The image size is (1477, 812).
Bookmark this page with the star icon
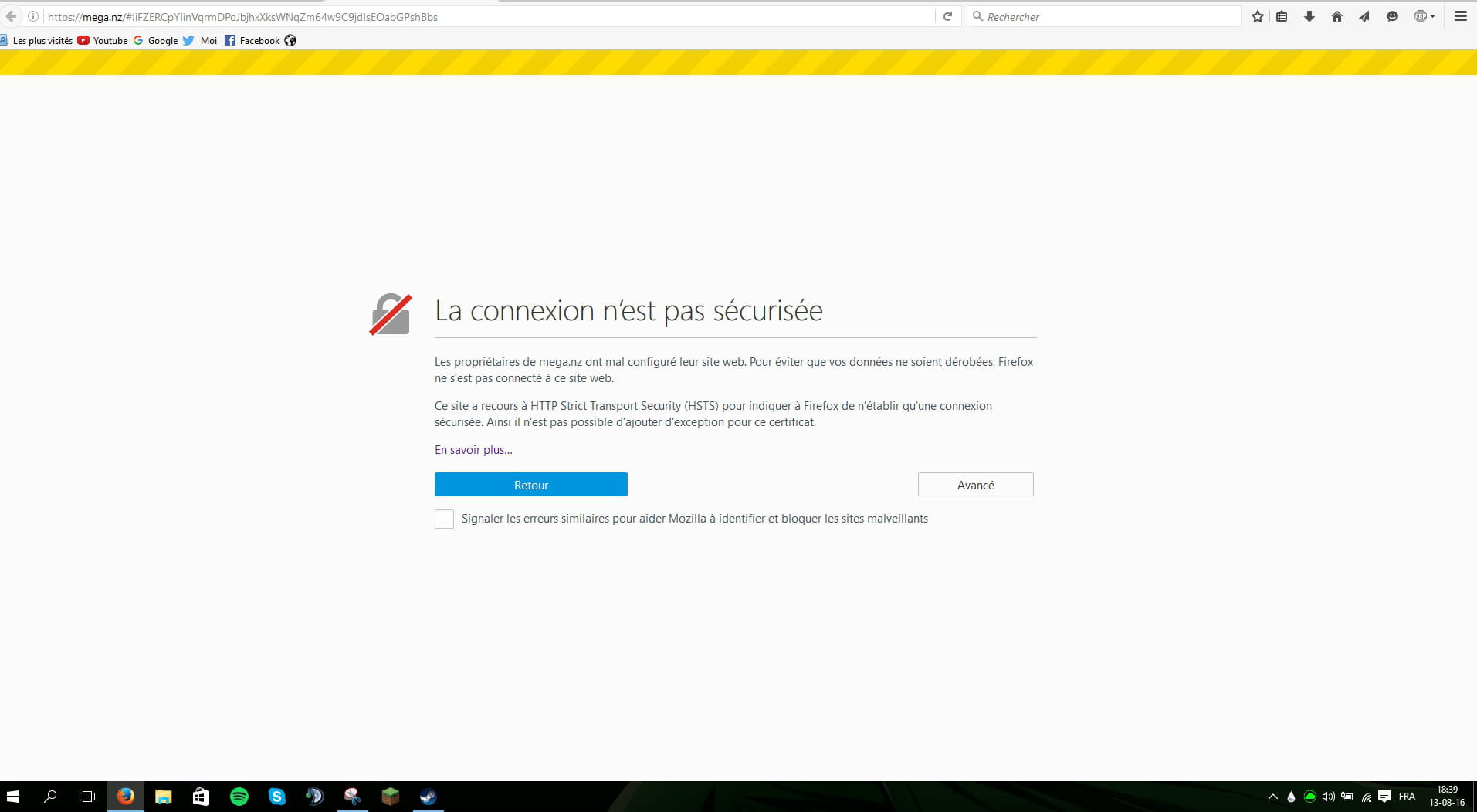1258,16
